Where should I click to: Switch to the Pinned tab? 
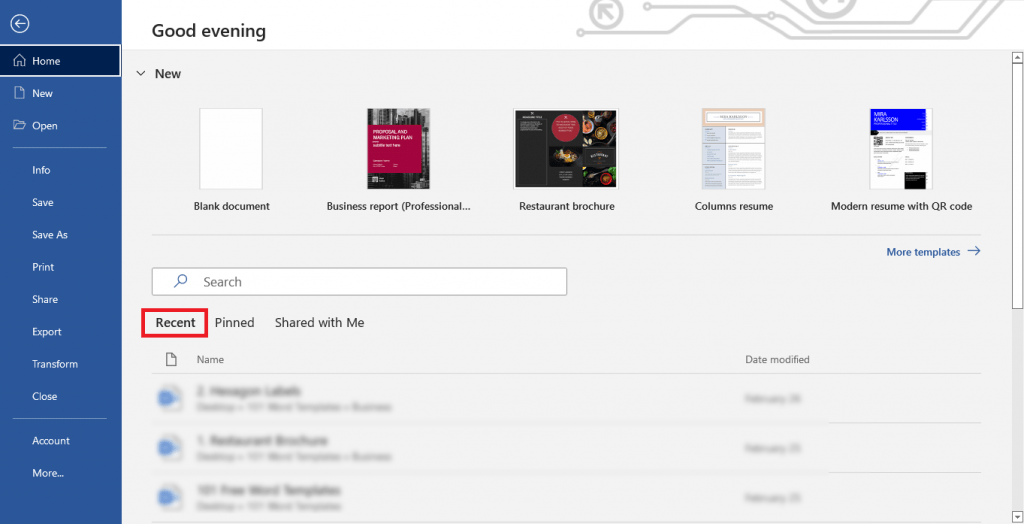tap(234, 322)
